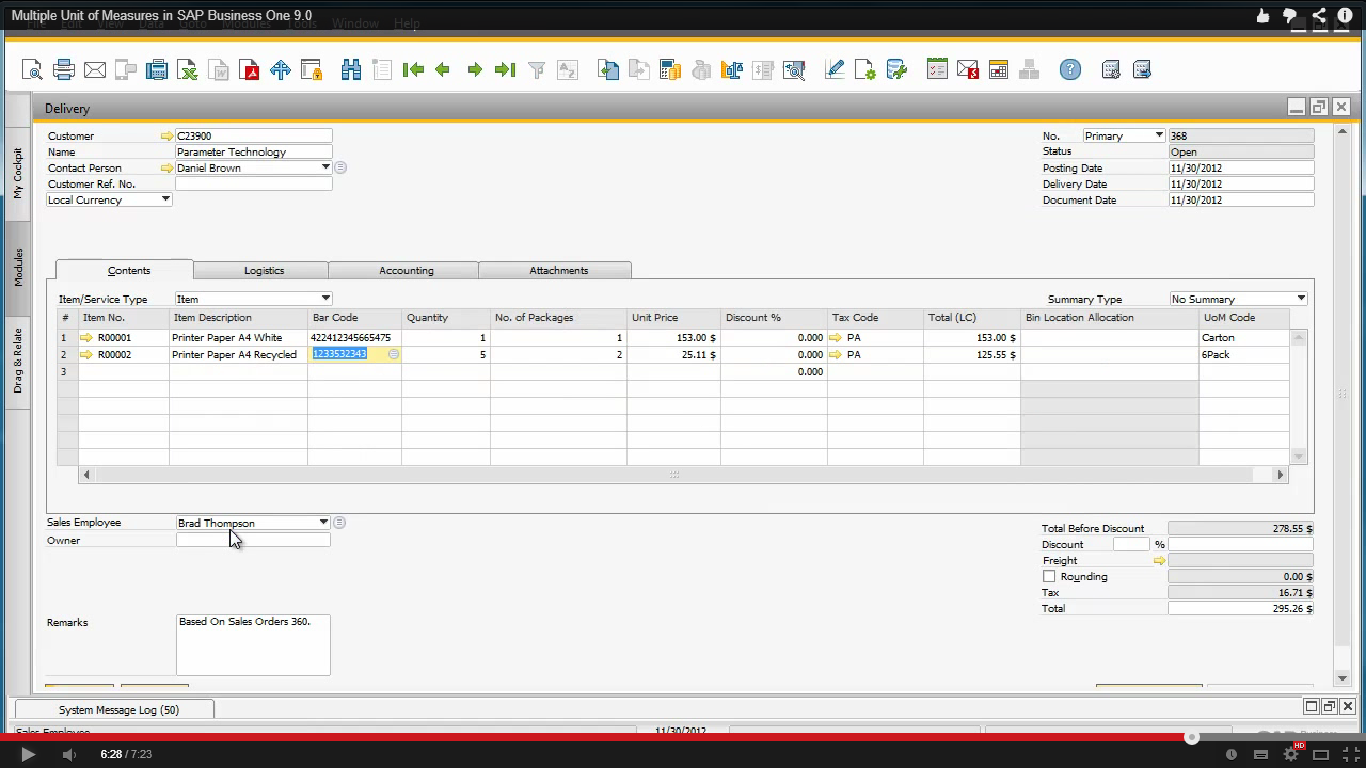1366x768 pixels.
Task: Open the Local Currency dropdown
Action: [x=166, y=200]
